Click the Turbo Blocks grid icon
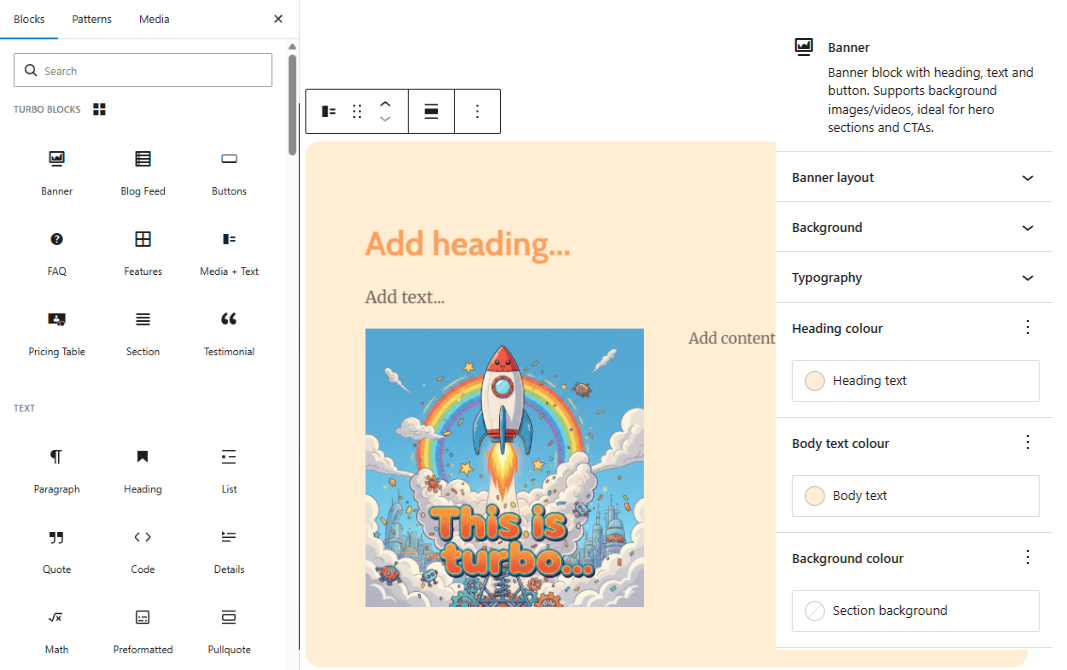This screenshot has height=670, width=1067. [x=99, y=110]
